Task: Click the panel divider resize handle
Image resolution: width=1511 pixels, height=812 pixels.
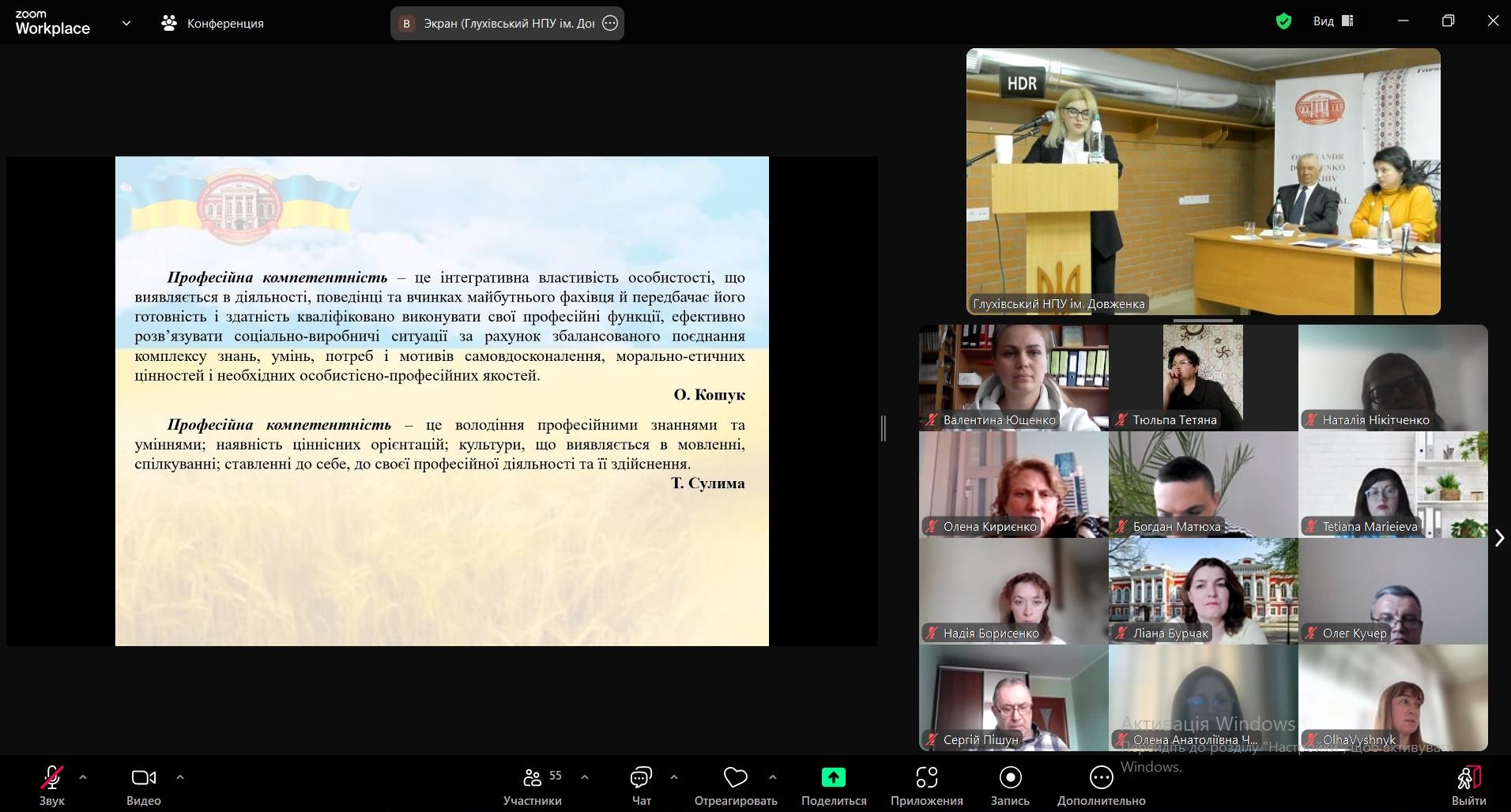Action: [x=883, y=428]
